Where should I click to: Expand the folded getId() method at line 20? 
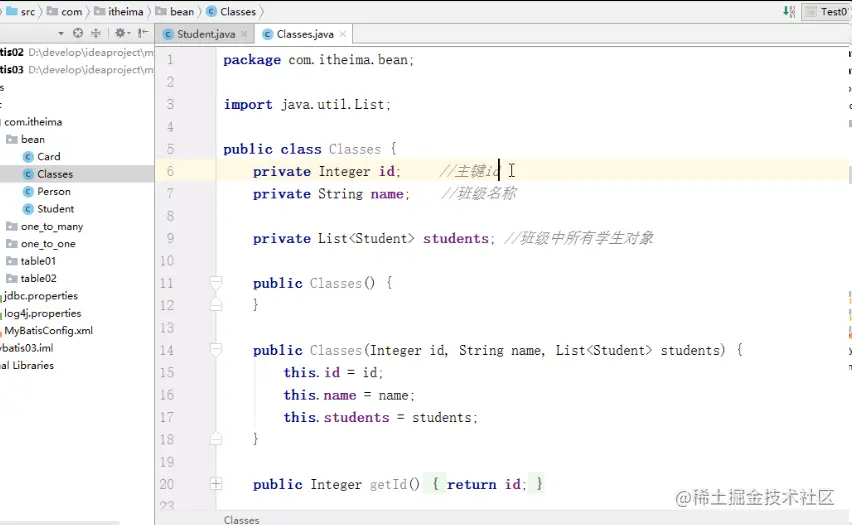coord(216,484)
